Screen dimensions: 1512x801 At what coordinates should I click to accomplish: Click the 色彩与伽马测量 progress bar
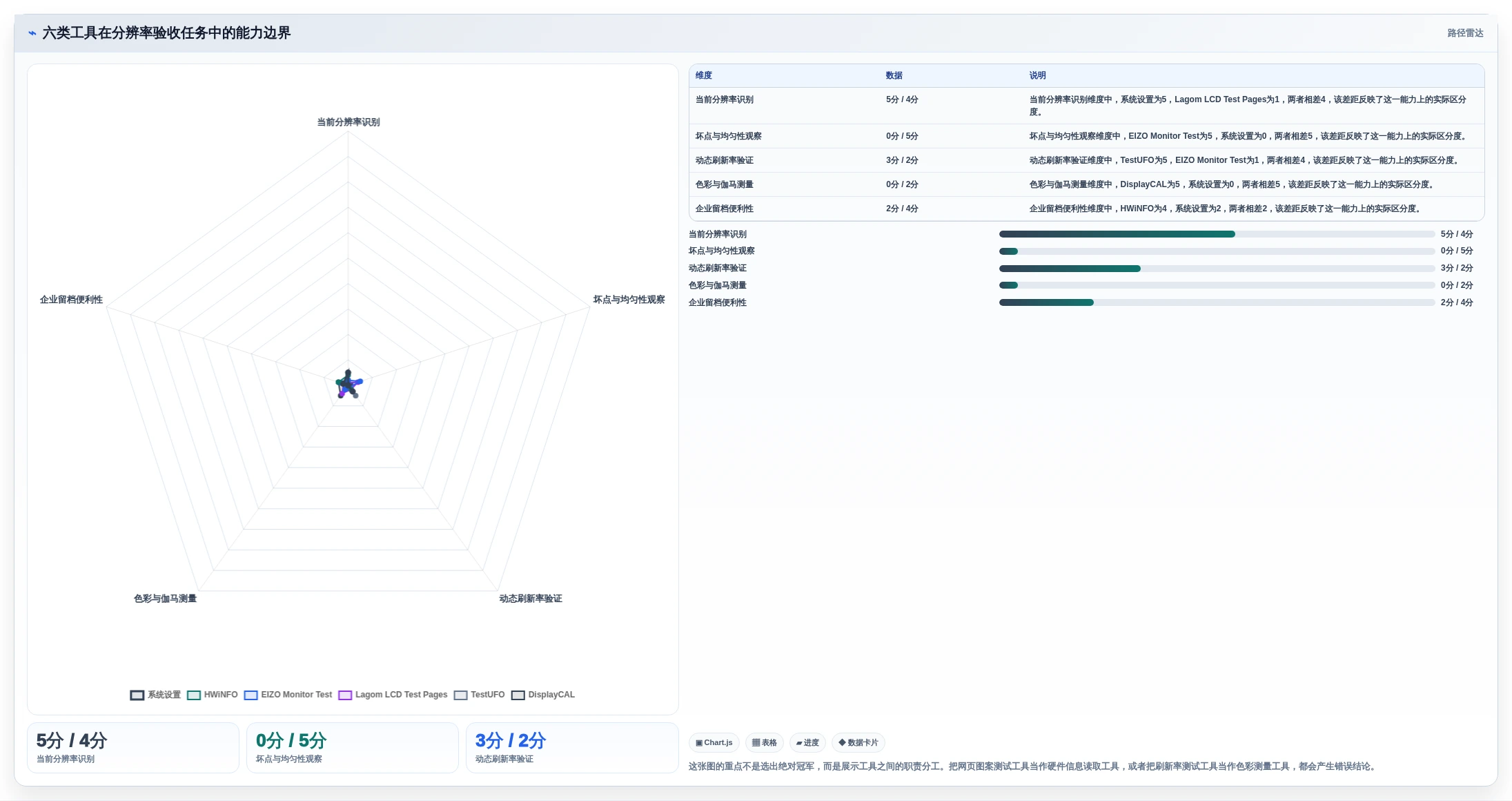point(1217,285)
